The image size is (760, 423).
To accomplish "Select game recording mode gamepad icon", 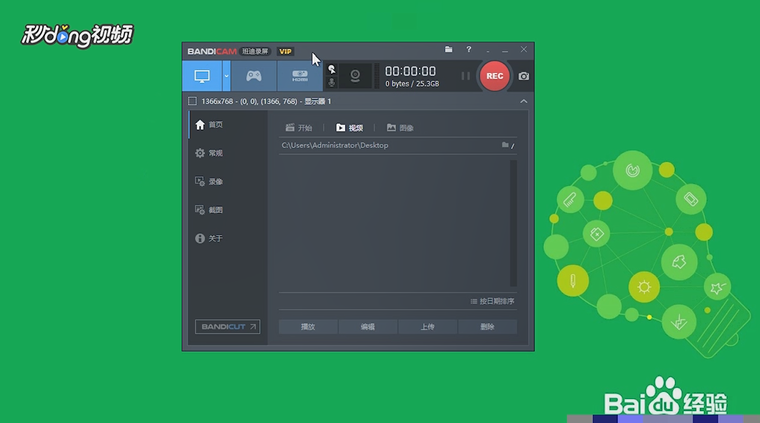I will coord(253,76).
